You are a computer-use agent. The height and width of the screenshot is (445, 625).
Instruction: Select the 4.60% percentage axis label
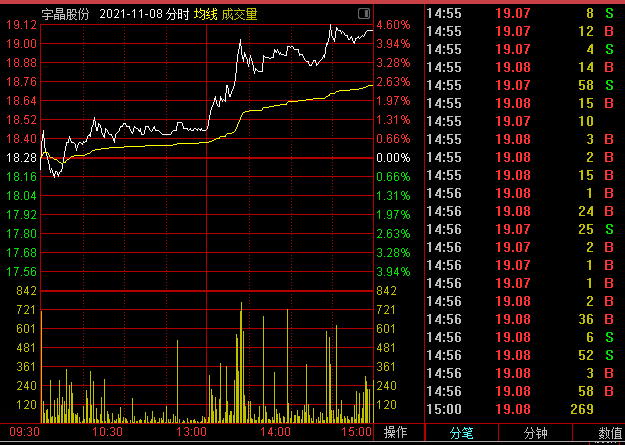(393, 25)
